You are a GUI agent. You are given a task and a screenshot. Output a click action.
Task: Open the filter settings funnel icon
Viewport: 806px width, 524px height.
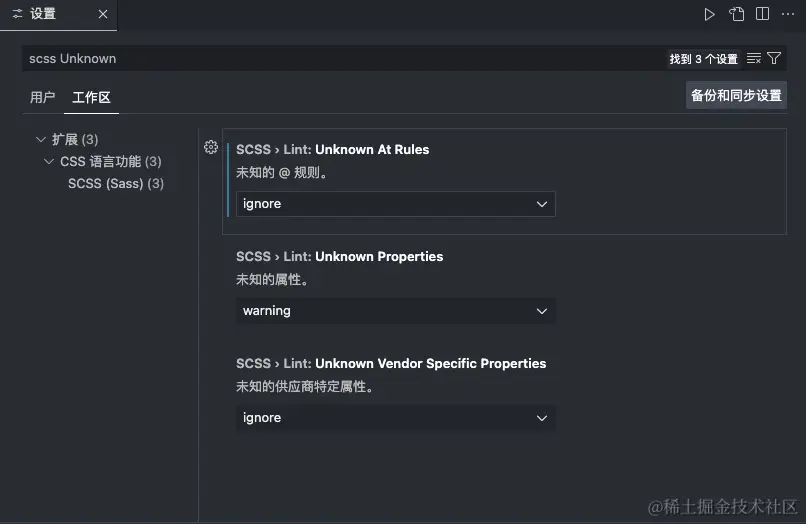pos(774,58)
